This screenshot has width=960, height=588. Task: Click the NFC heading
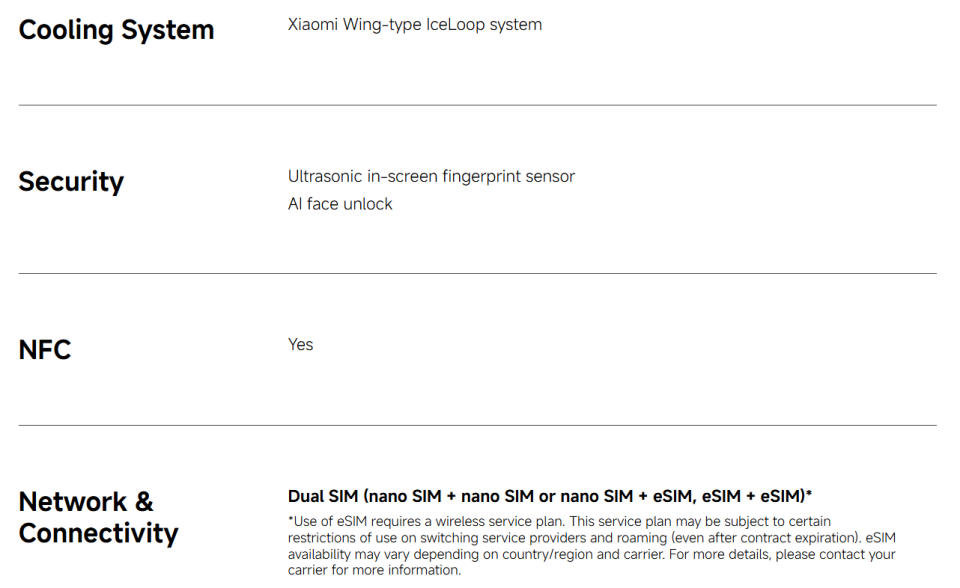[x=45, y=350]
